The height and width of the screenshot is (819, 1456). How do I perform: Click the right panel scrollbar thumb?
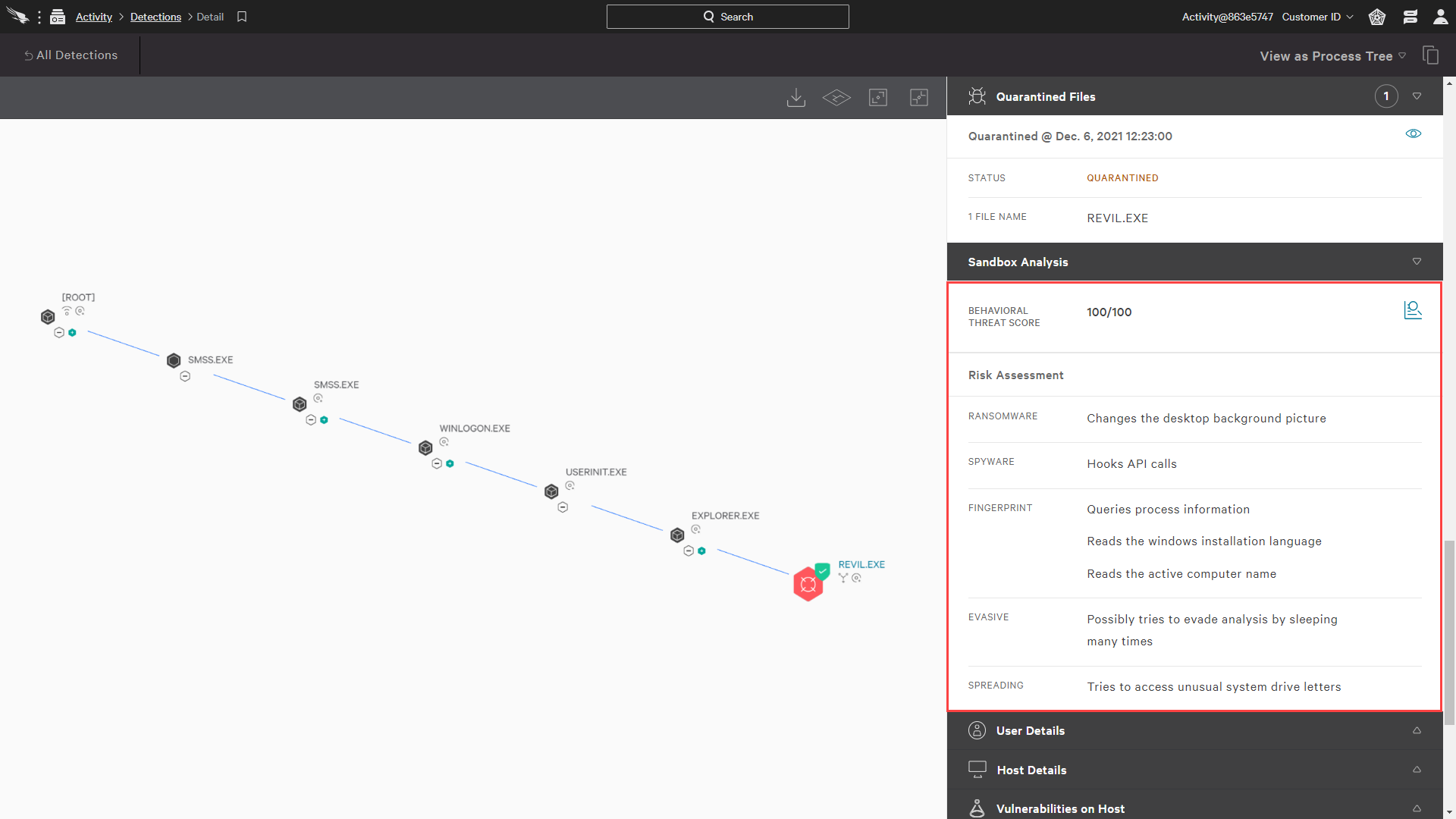click(1449, 633)
